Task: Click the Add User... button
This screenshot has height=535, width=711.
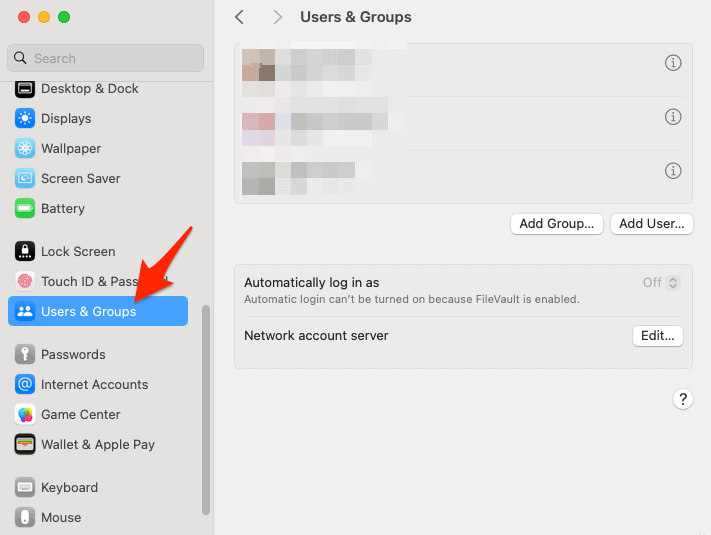Action: 651,224
